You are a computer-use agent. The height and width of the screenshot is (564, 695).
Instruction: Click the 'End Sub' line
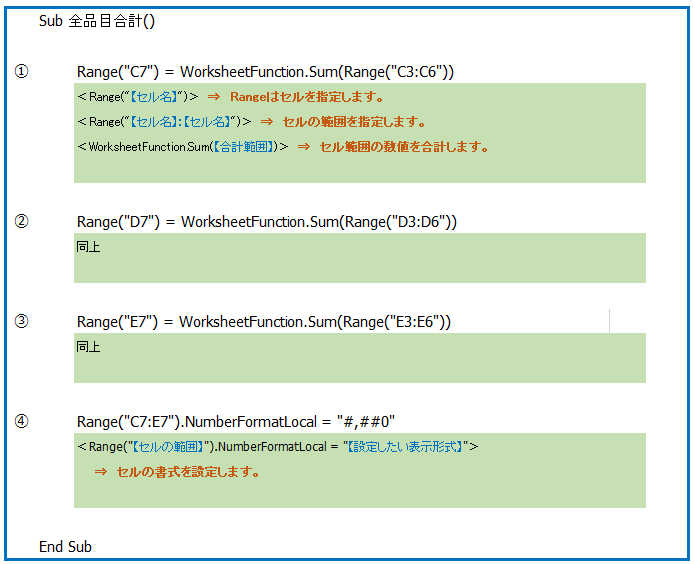[65, 547]
